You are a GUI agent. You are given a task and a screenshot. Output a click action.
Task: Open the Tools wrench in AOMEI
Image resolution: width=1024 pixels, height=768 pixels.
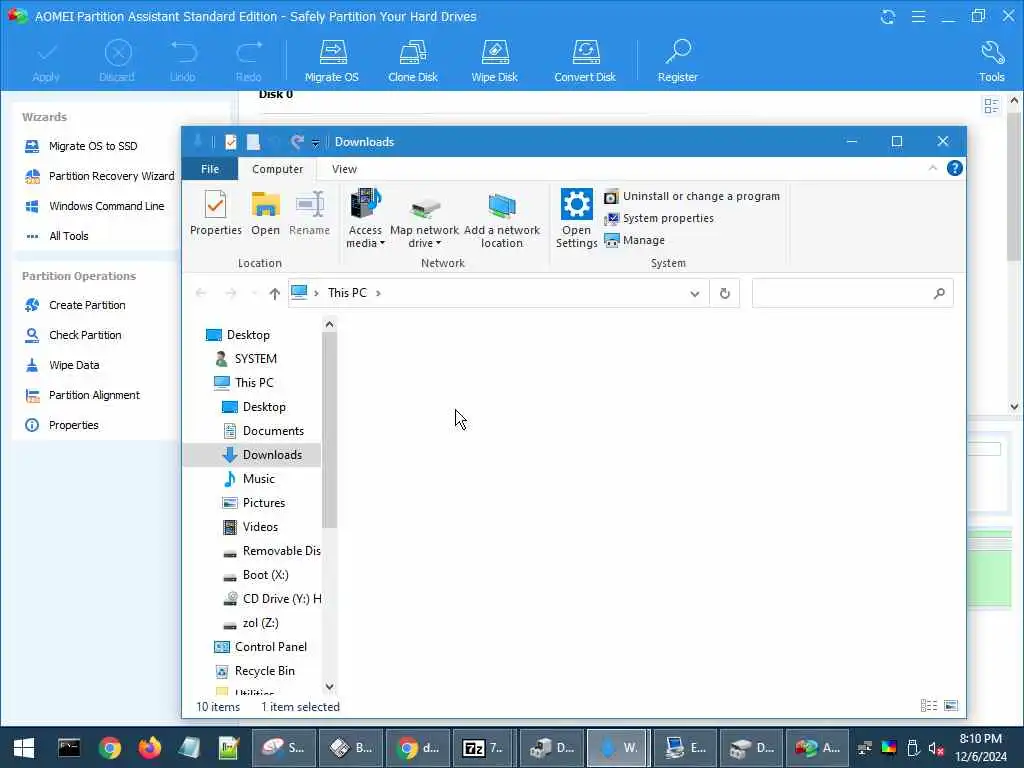click(991, 61)
